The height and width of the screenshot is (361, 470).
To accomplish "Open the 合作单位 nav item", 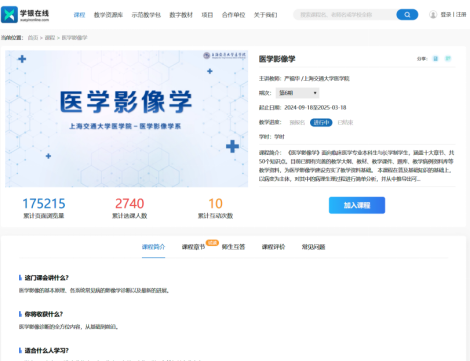I will 233,15.
